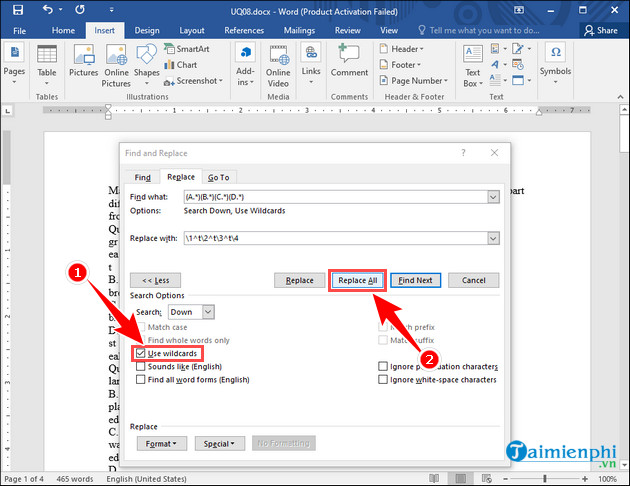Viewport: 630px width, 486px height.
Task: Click the zoom in plus button
Action: tap(585, 479)
